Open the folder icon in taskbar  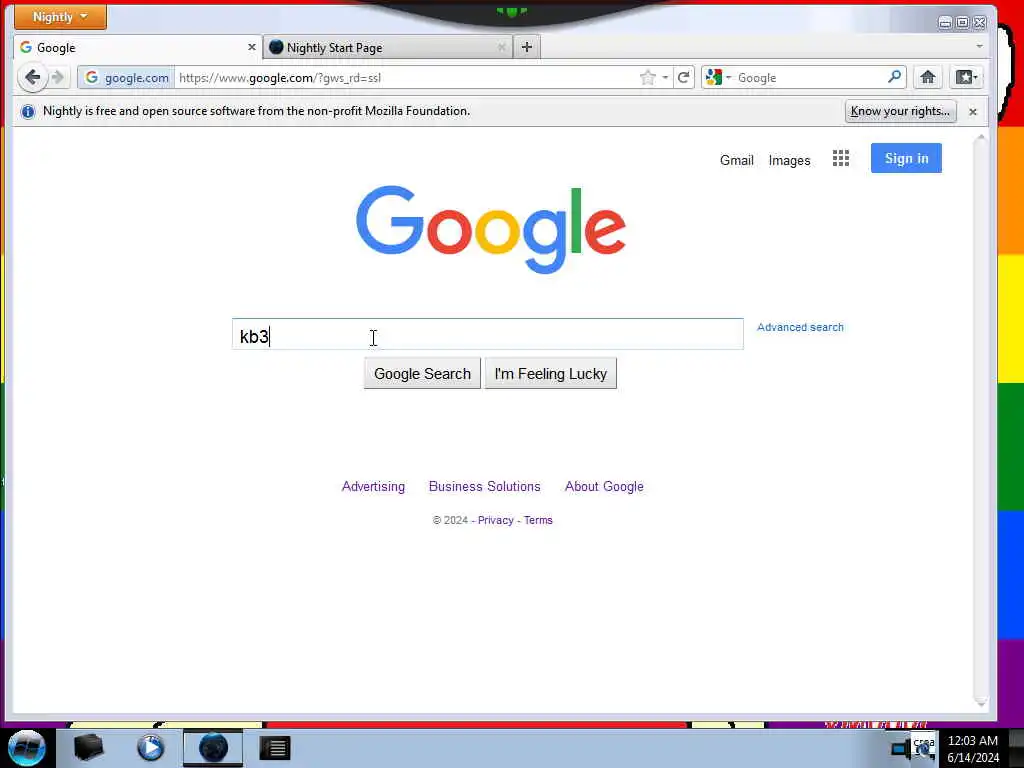(x=89, y=748)
